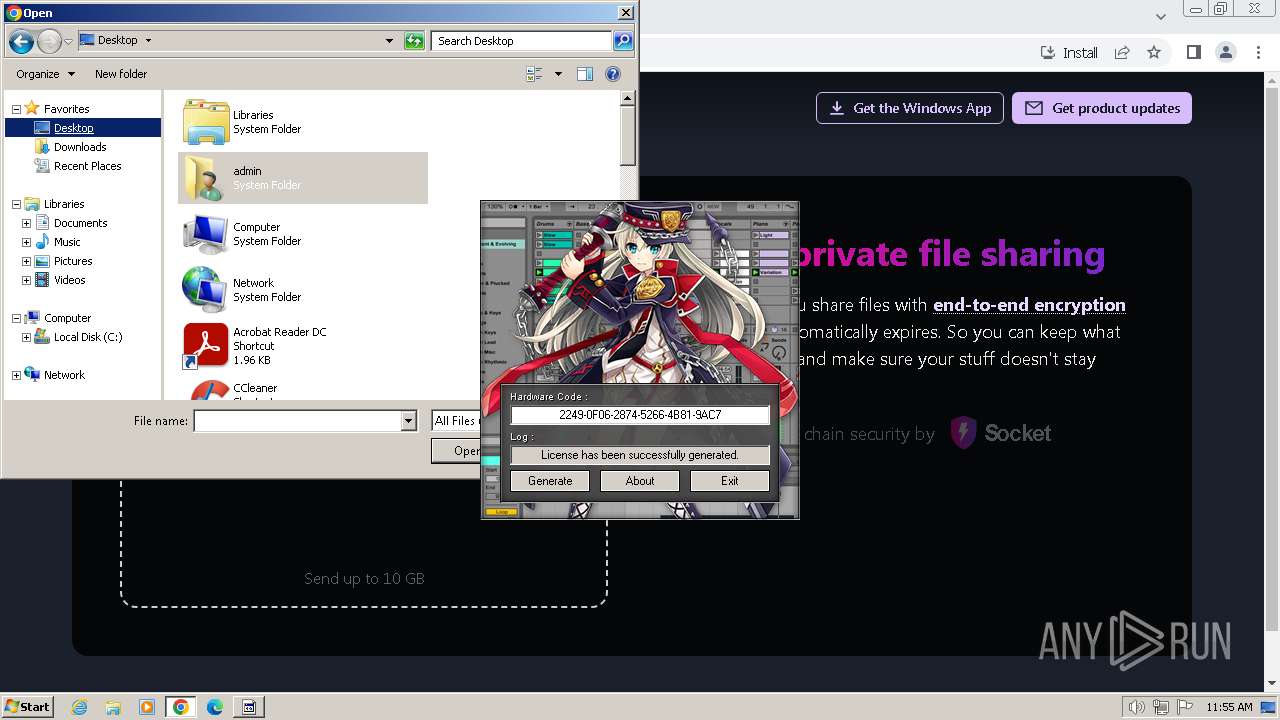The image size is (1280, 720).
Task: Click Get the Windows App button
Action: 910,108
